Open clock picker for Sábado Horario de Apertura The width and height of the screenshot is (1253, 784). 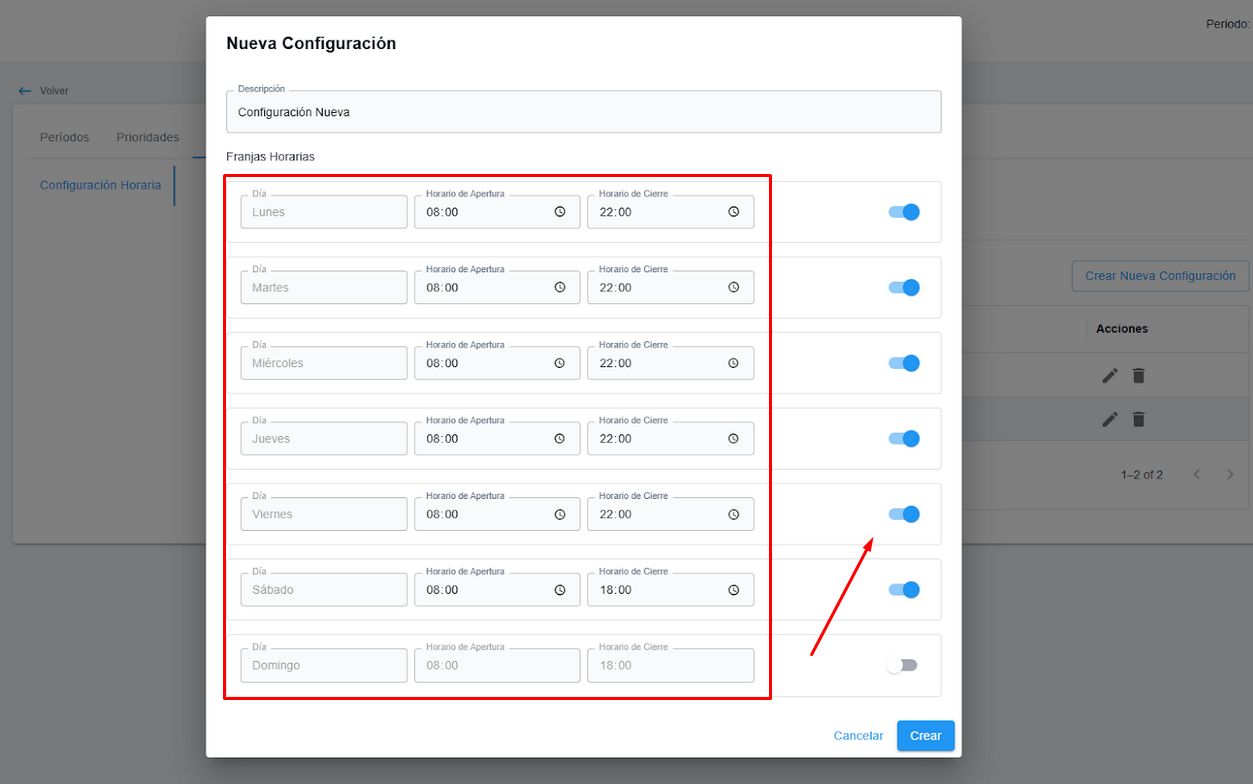[560, 590]
